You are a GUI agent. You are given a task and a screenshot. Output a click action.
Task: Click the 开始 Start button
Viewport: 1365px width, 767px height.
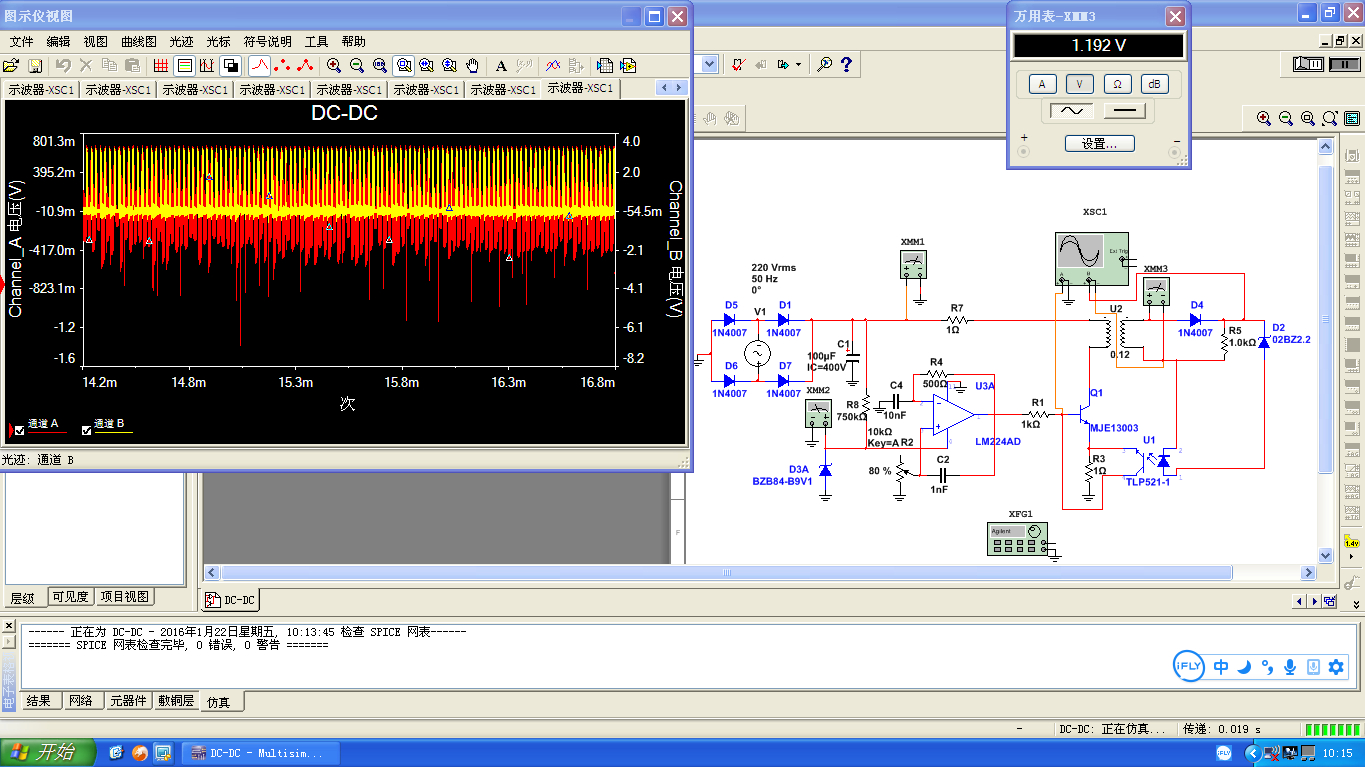(x=48, y=752)
